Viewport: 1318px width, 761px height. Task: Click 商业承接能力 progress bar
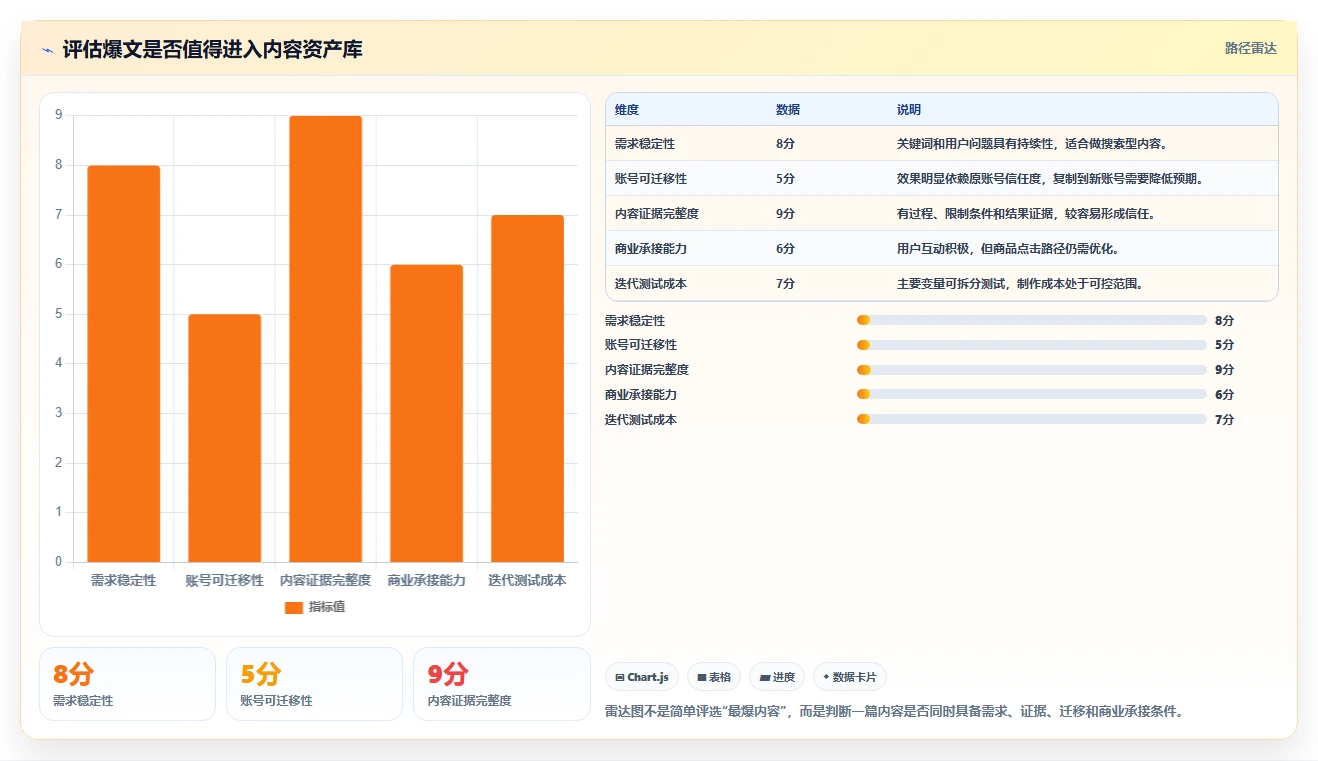point(1031,395)
